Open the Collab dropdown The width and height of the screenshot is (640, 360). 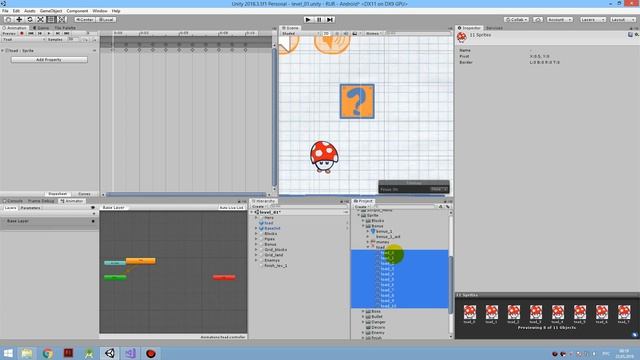pos(516,19)
